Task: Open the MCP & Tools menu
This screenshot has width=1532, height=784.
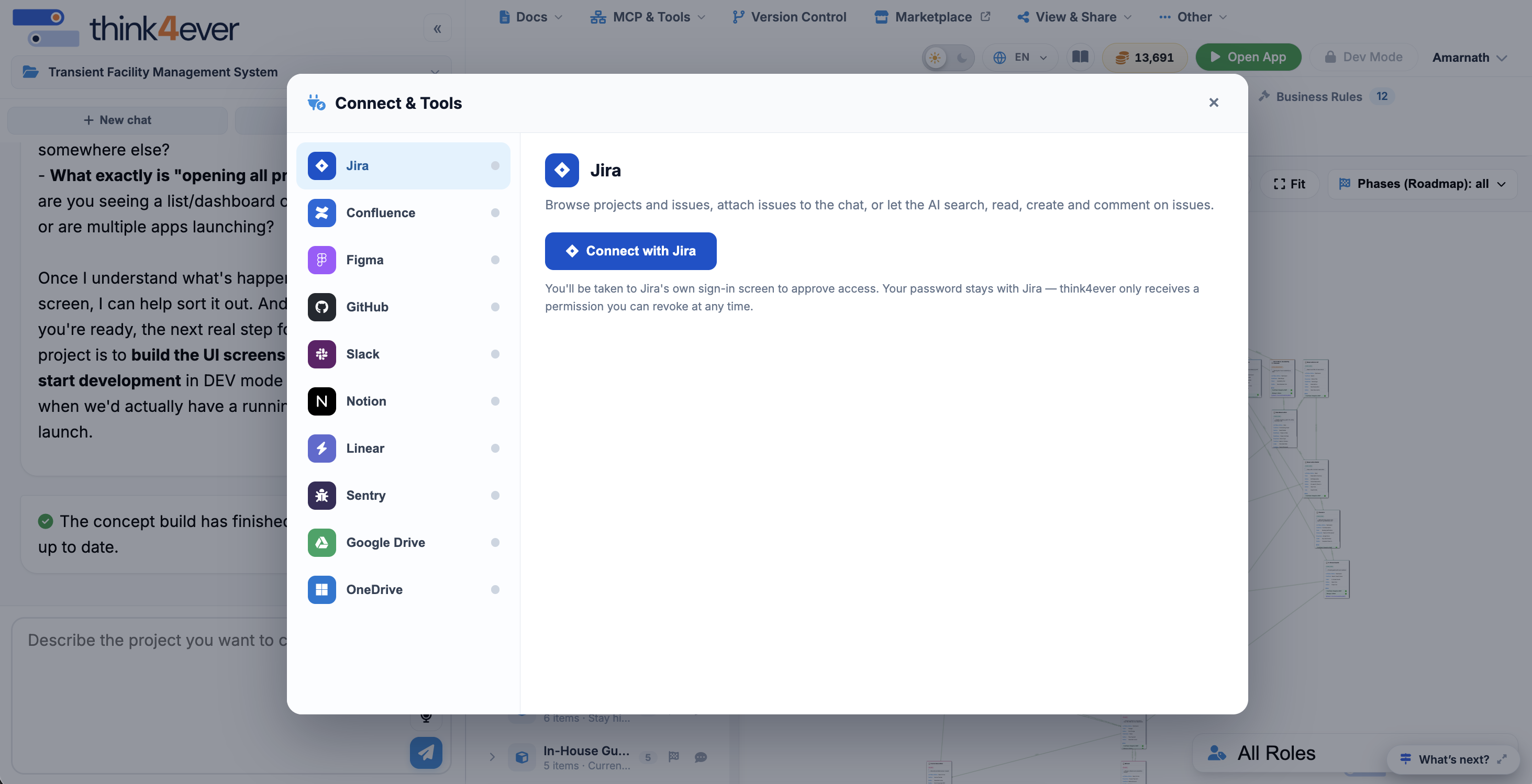Action: pyautogui.click(x=648, y=17)
